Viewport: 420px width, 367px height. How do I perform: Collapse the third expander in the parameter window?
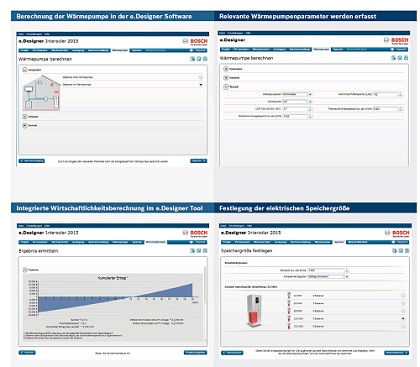226,87
